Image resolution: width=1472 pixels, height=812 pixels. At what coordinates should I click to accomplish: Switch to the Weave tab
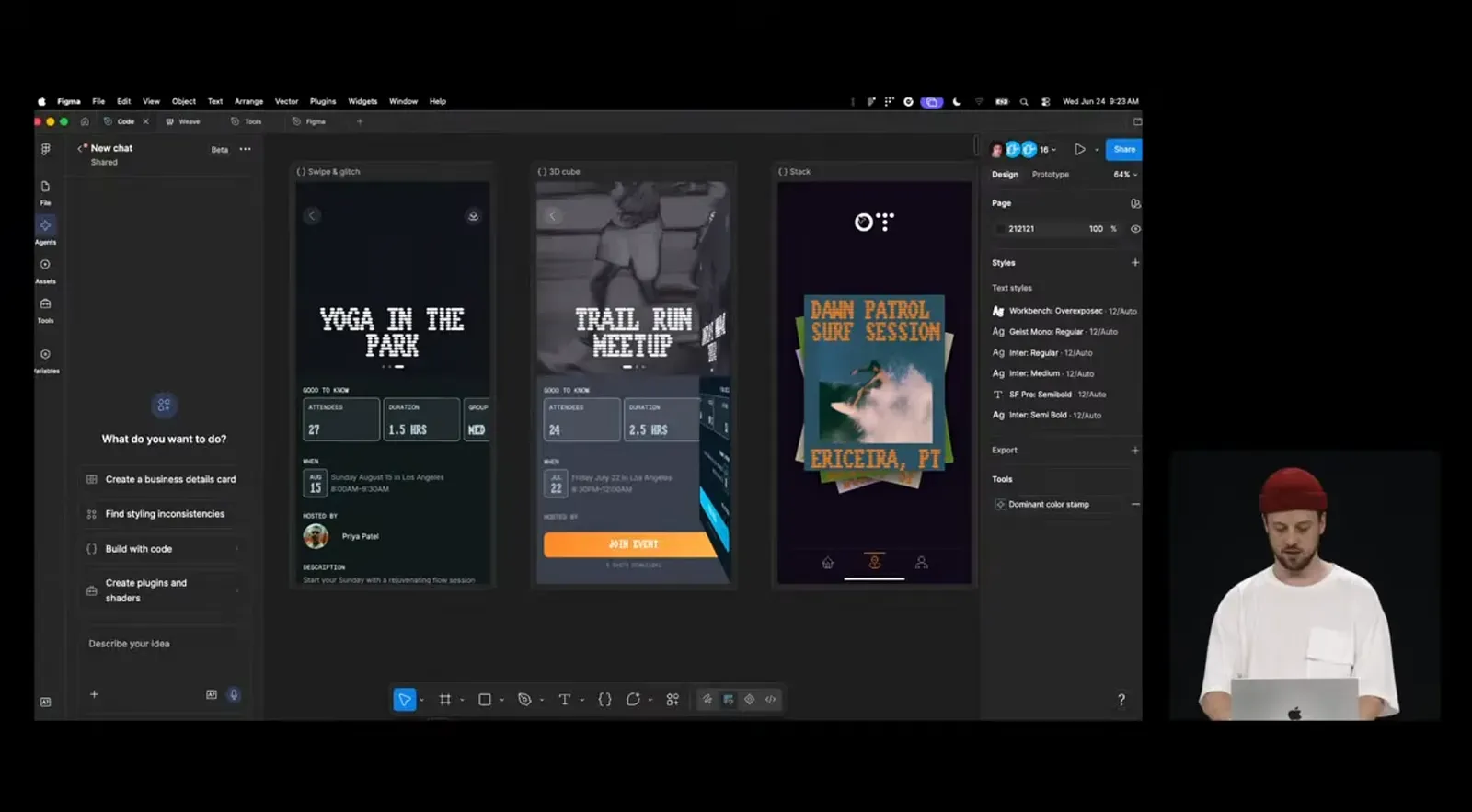coord(183,121)
